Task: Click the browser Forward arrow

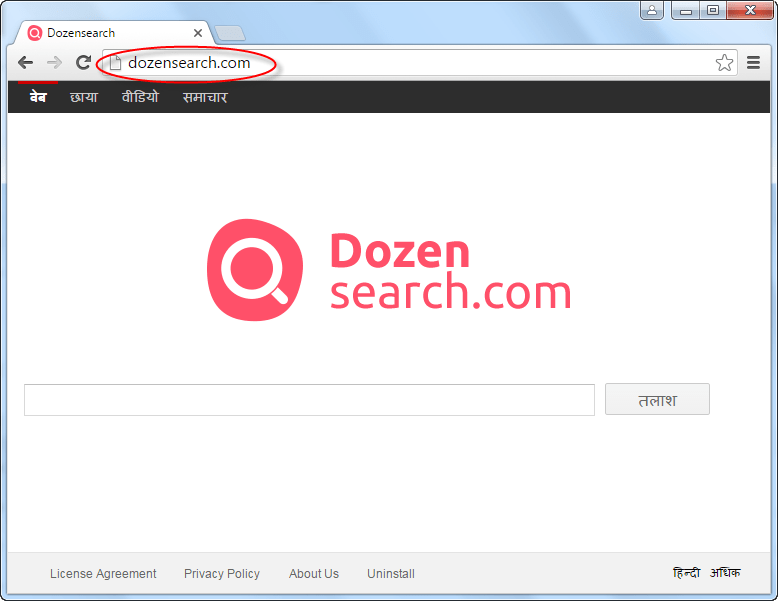Action: click(x=54, y=63)
